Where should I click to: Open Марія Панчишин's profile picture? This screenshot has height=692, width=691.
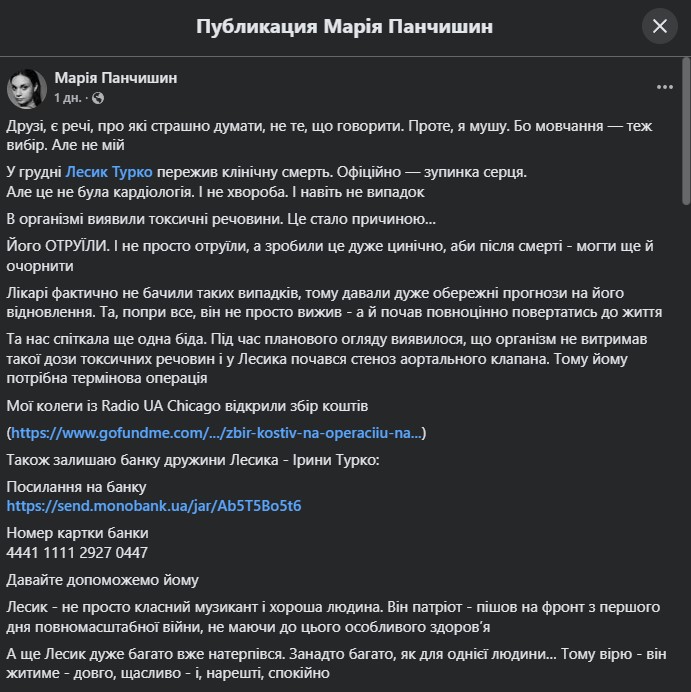point(27,88)
